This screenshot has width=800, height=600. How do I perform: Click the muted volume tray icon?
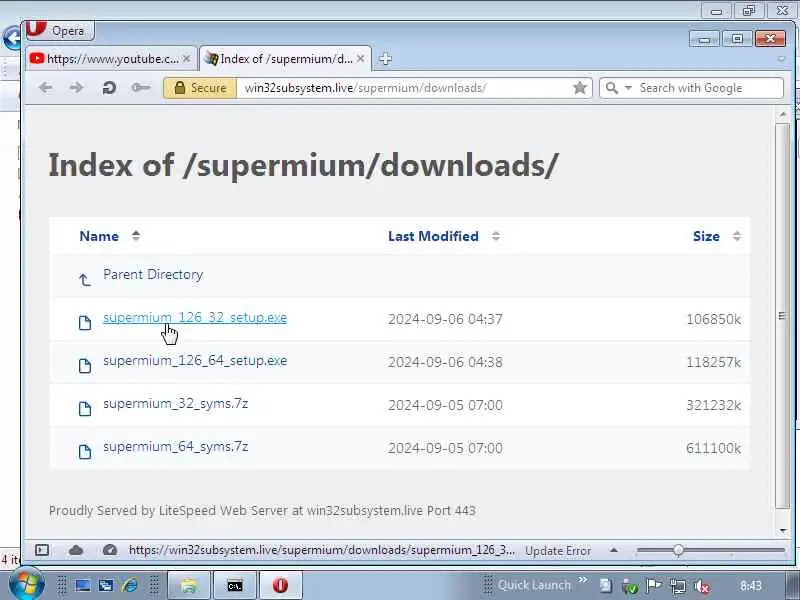click(x=703, y=587)
